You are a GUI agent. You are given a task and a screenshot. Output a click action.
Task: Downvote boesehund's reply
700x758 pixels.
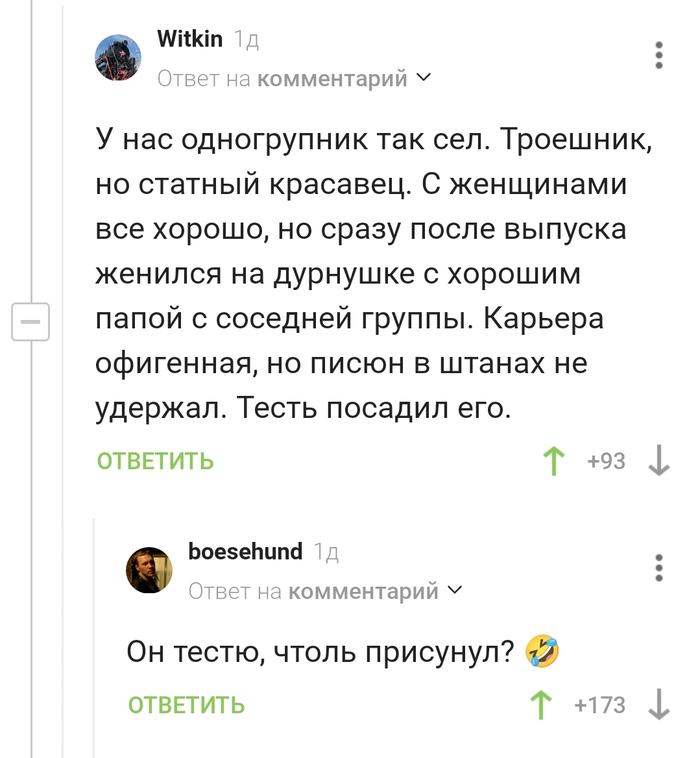pyautogui.click(x=659, y=705)
